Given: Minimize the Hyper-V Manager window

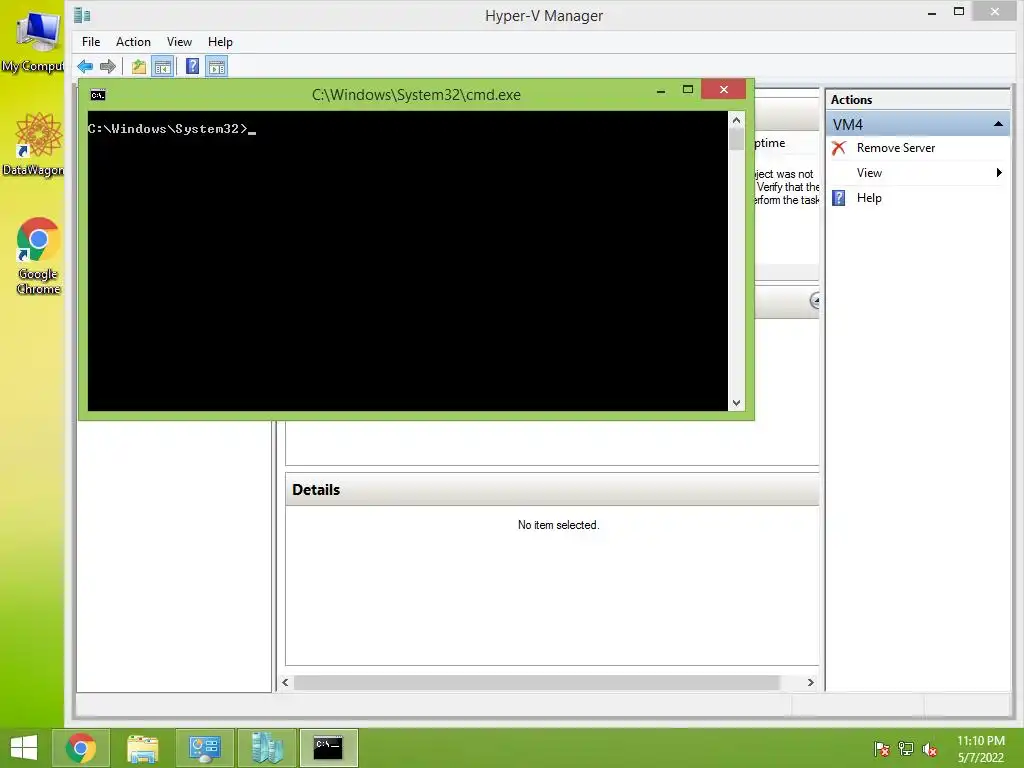Looking at the screenshot, I should click(x=932, y=12).
